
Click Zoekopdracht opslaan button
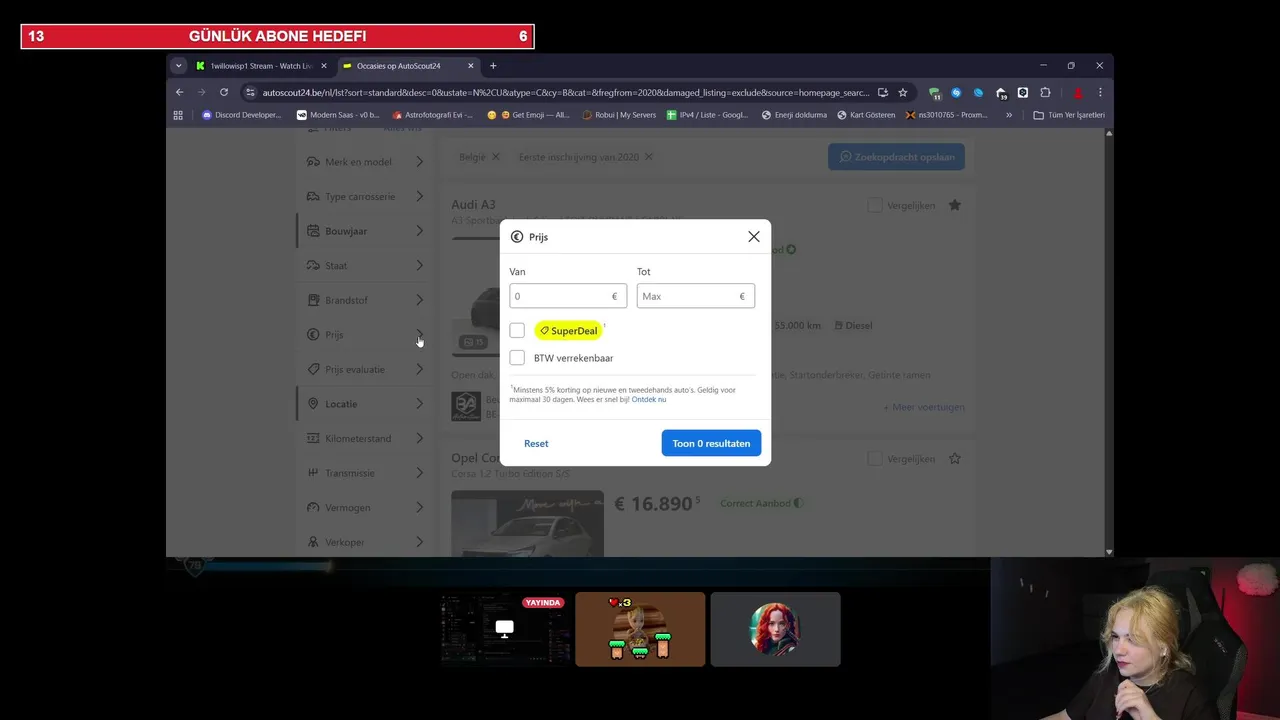896,157
